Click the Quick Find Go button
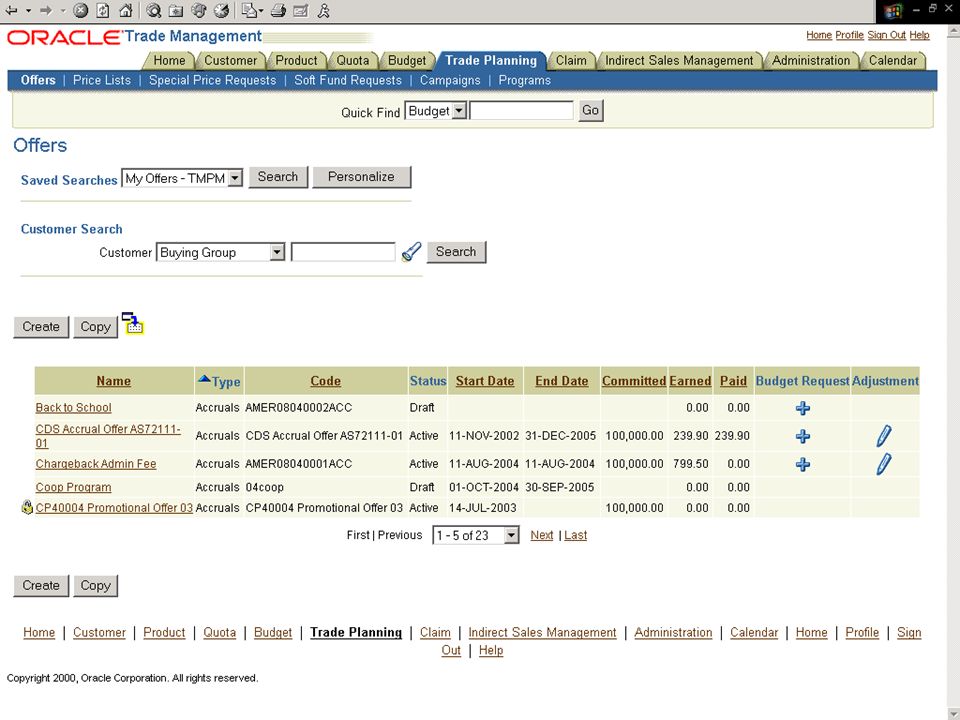This screenshot has width=960, height=720. pyautogui.click(x=591, y=110)
